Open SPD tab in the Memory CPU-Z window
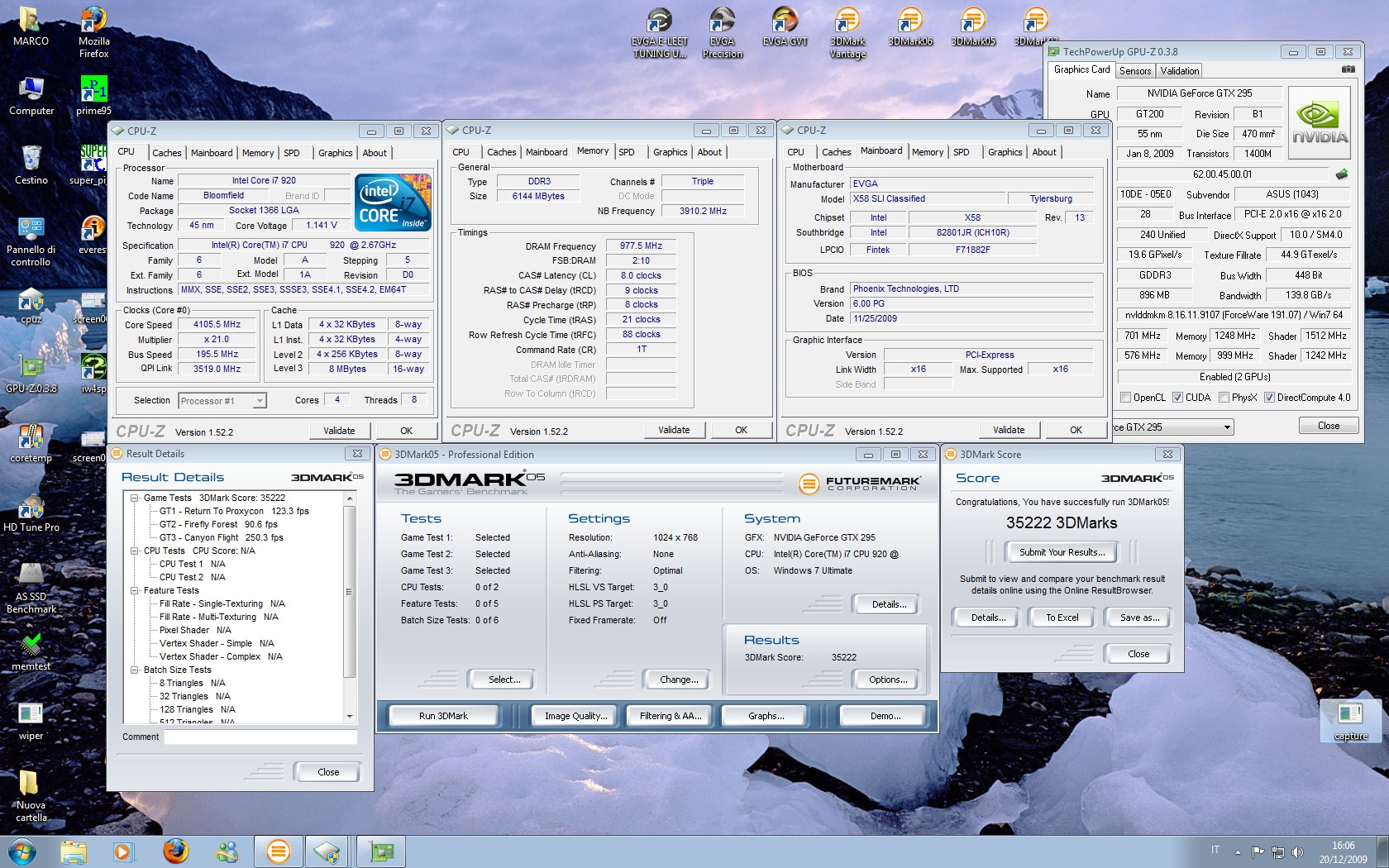The height and width of the screenshot is (868, 1389). click(627, 152)
